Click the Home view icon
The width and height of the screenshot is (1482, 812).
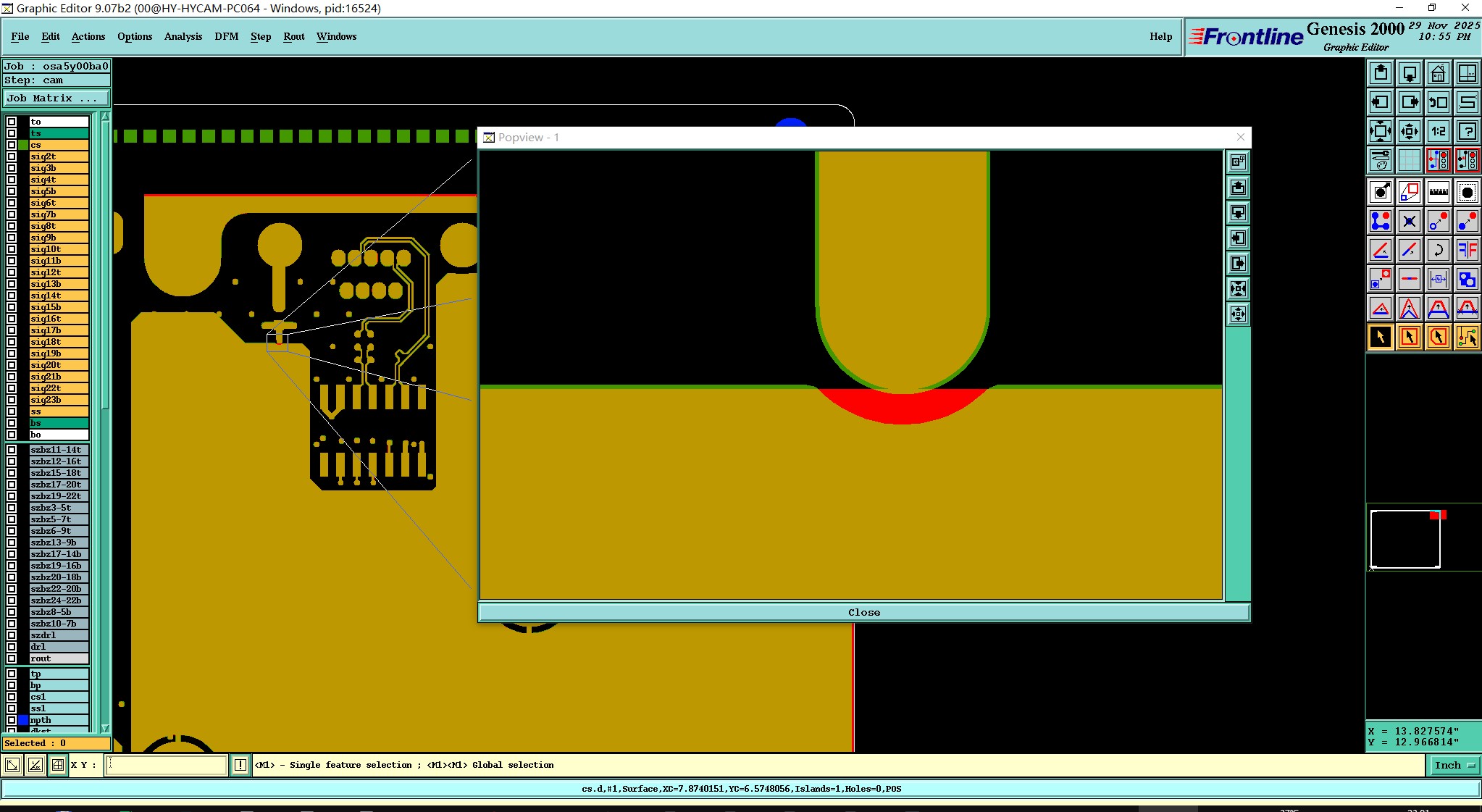[1438, 73]
